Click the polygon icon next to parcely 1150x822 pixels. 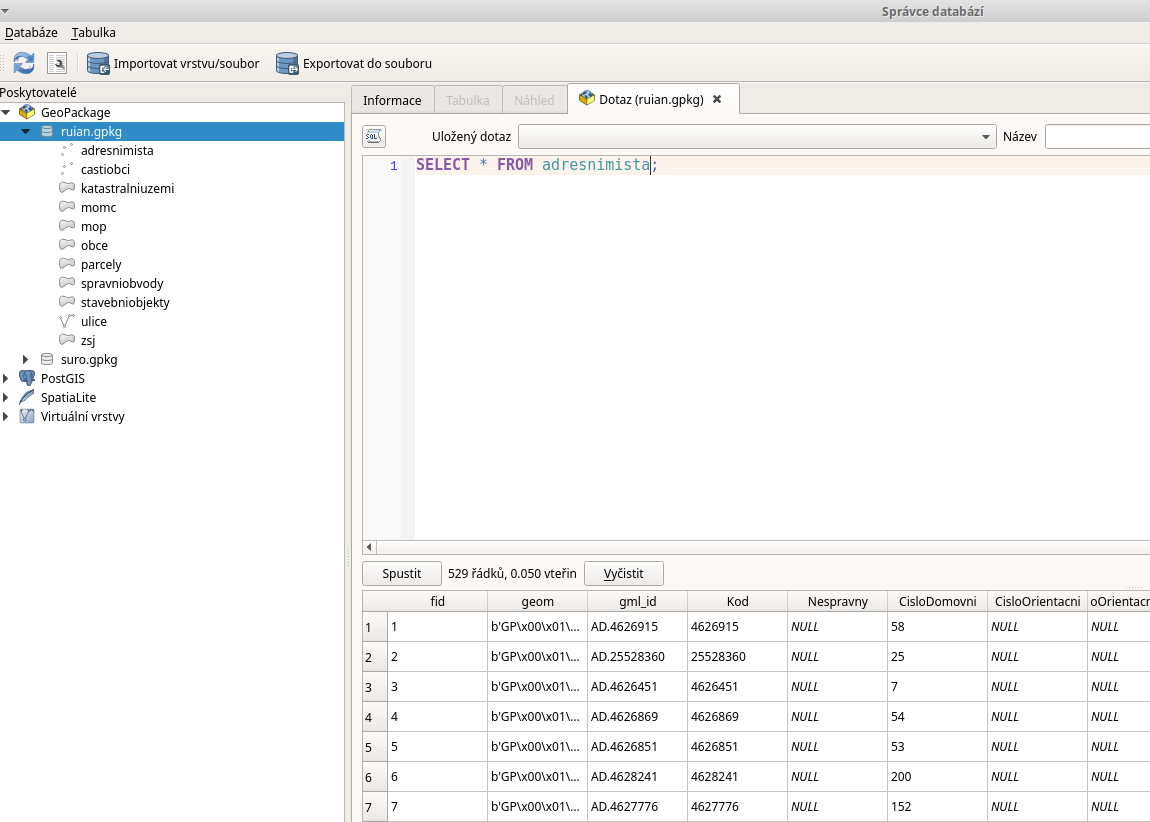(67, 264)
